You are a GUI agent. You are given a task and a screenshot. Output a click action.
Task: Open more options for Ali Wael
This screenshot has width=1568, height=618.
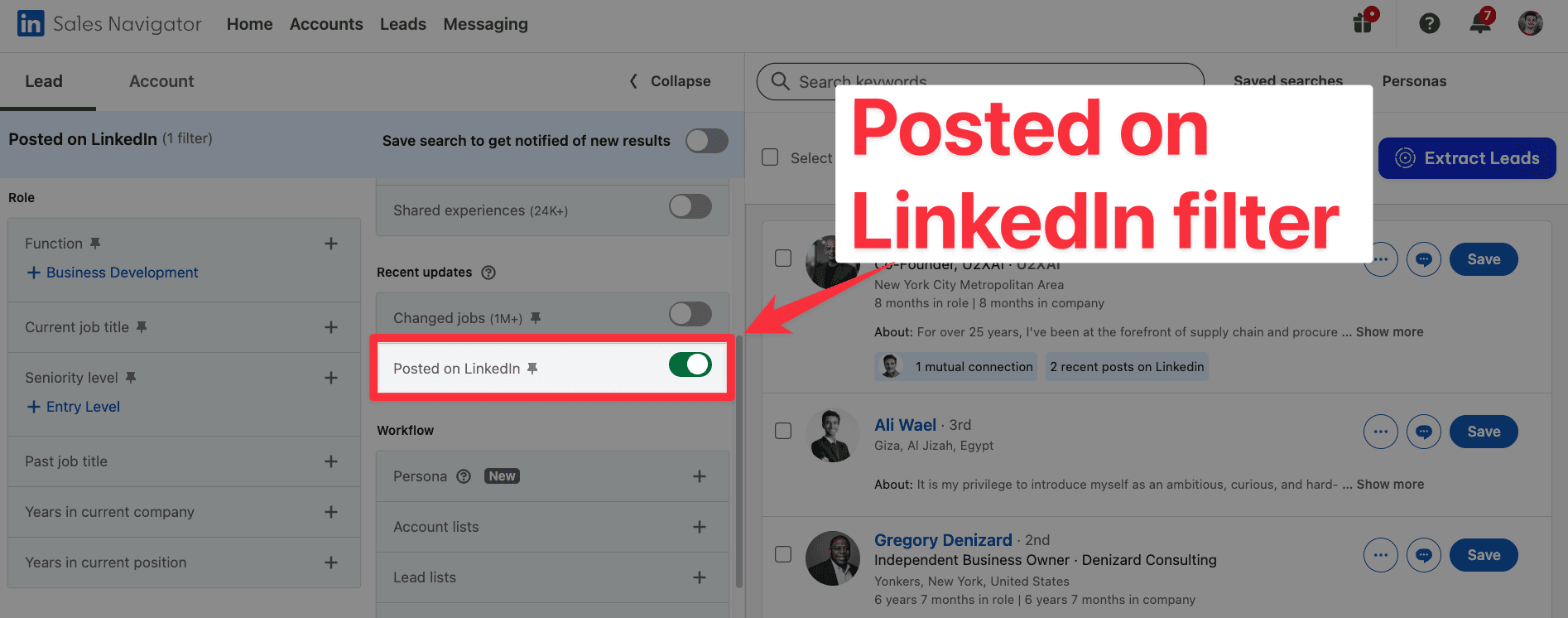tap(1381, 432)
